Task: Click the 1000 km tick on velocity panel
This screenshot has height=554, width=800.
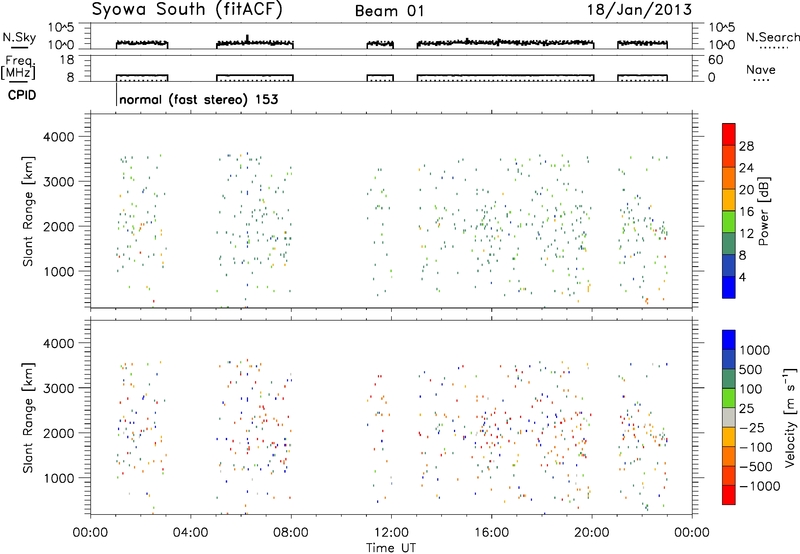Action: pos(58,478)
